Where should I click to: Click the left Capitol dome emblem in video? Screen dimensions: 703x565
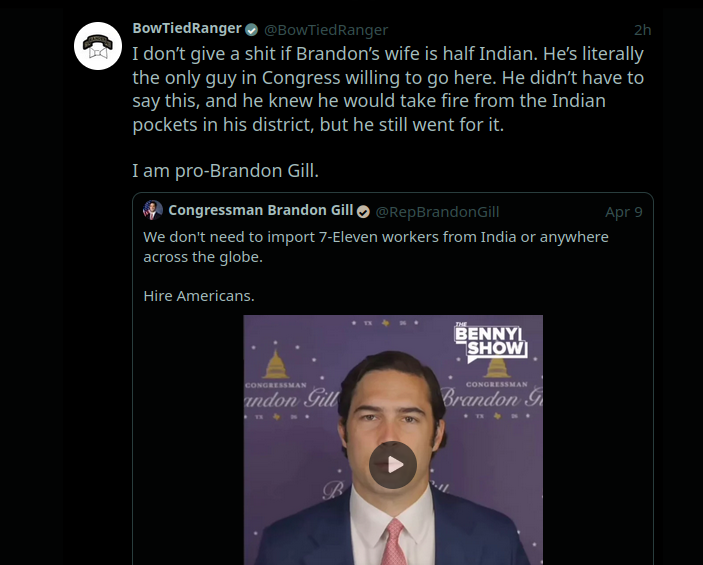point(275,365)
